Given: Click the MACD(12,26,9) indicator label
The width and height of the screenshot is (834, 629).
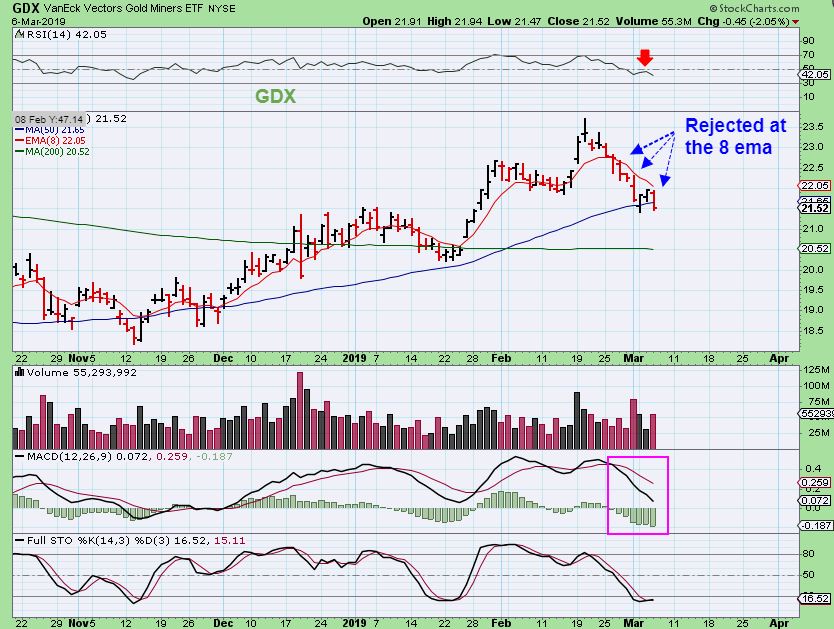Looking at the screenshot, I should pos(69,456).
